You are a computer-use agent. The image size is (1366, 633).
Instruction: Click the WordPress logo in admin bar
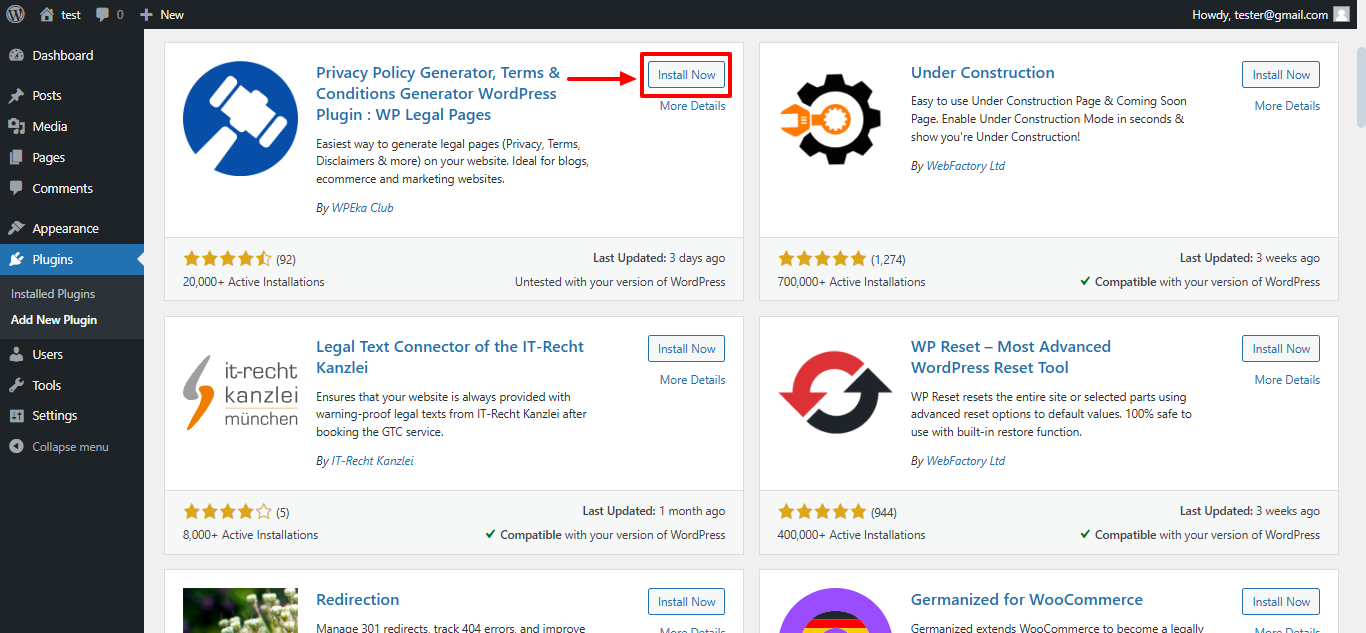(x=16, y=14)
